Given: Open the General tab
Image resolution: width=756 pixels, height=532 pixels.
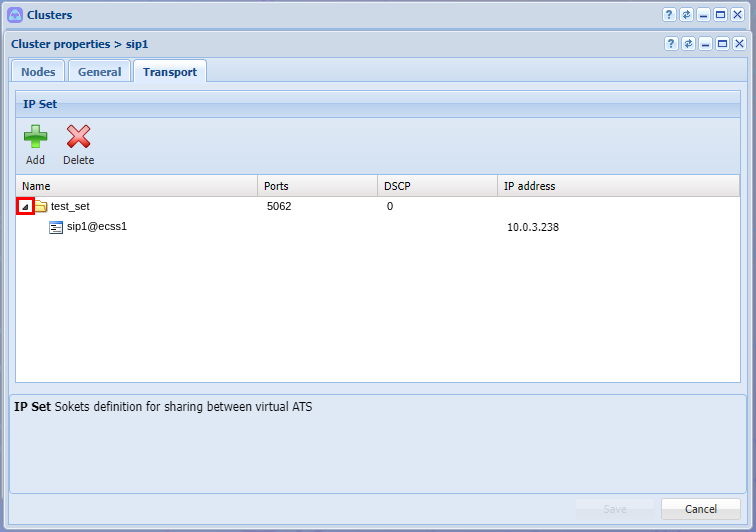Looking at the screenshot, I should click(x=99, y=71).
